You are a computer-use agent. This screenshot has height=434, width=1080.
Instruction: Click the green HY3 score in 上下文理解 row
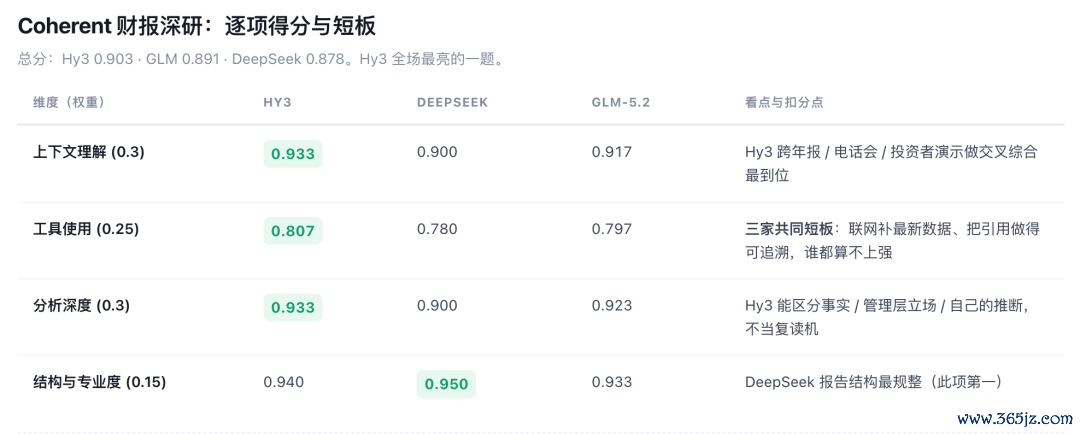293,154
